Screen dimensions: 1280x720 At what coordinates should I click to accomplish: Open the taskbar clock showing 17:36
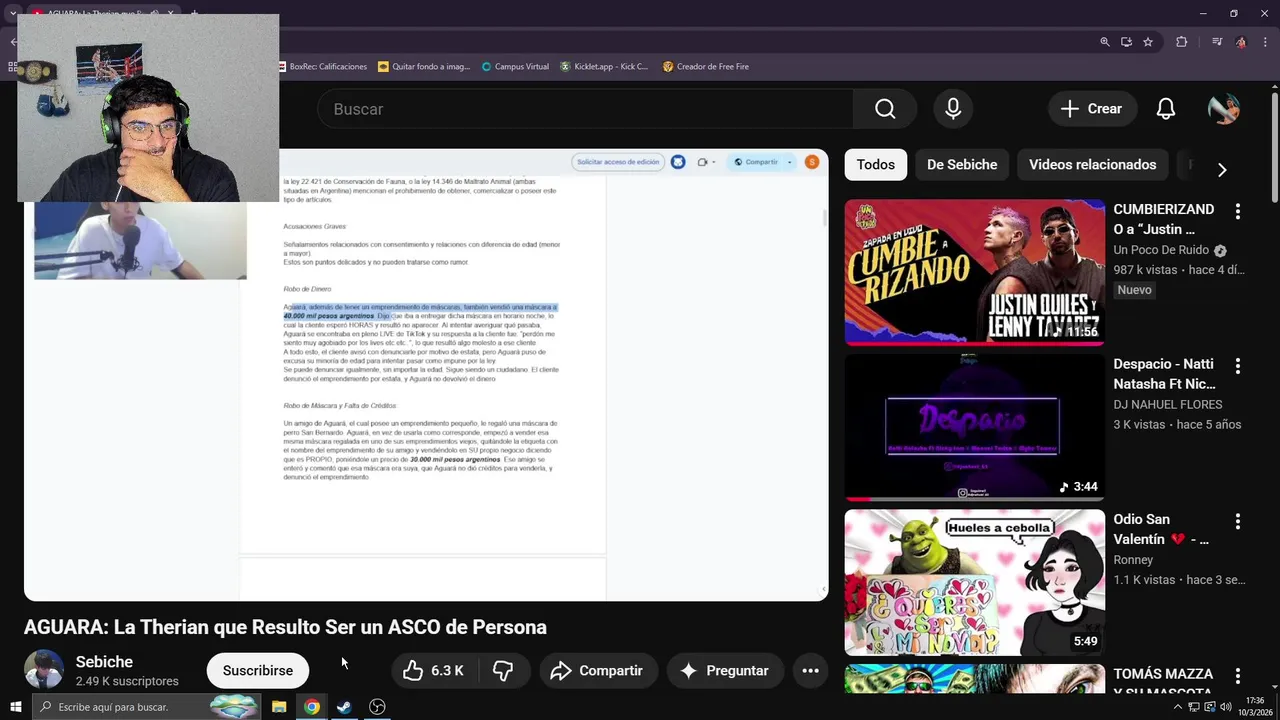[1256, 707]
